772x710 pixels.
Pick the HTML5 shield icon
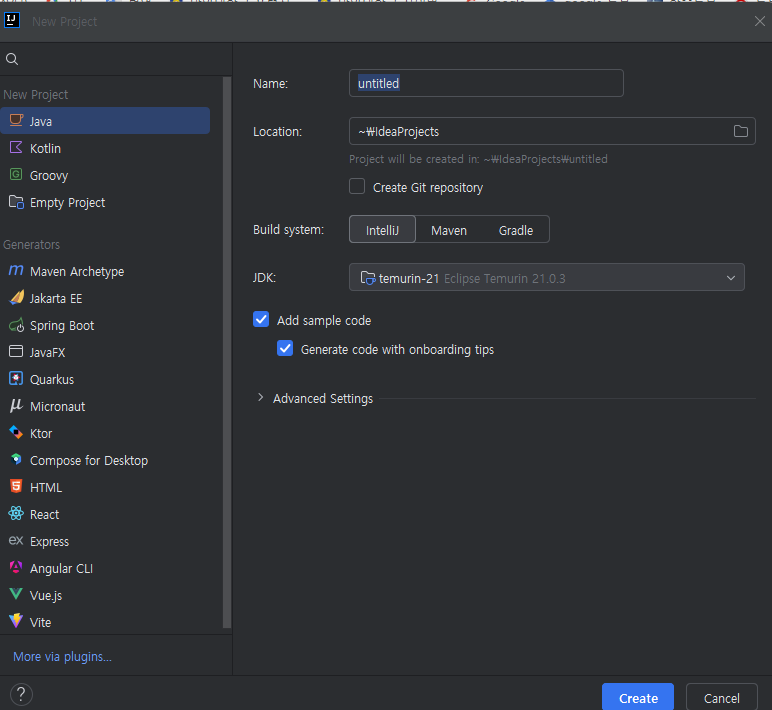16,486
